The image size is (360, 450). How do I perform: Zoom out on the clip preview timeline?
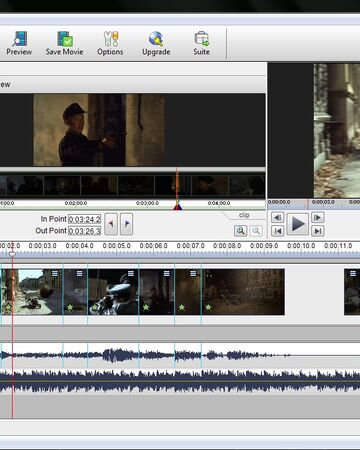tap(256, 230)
